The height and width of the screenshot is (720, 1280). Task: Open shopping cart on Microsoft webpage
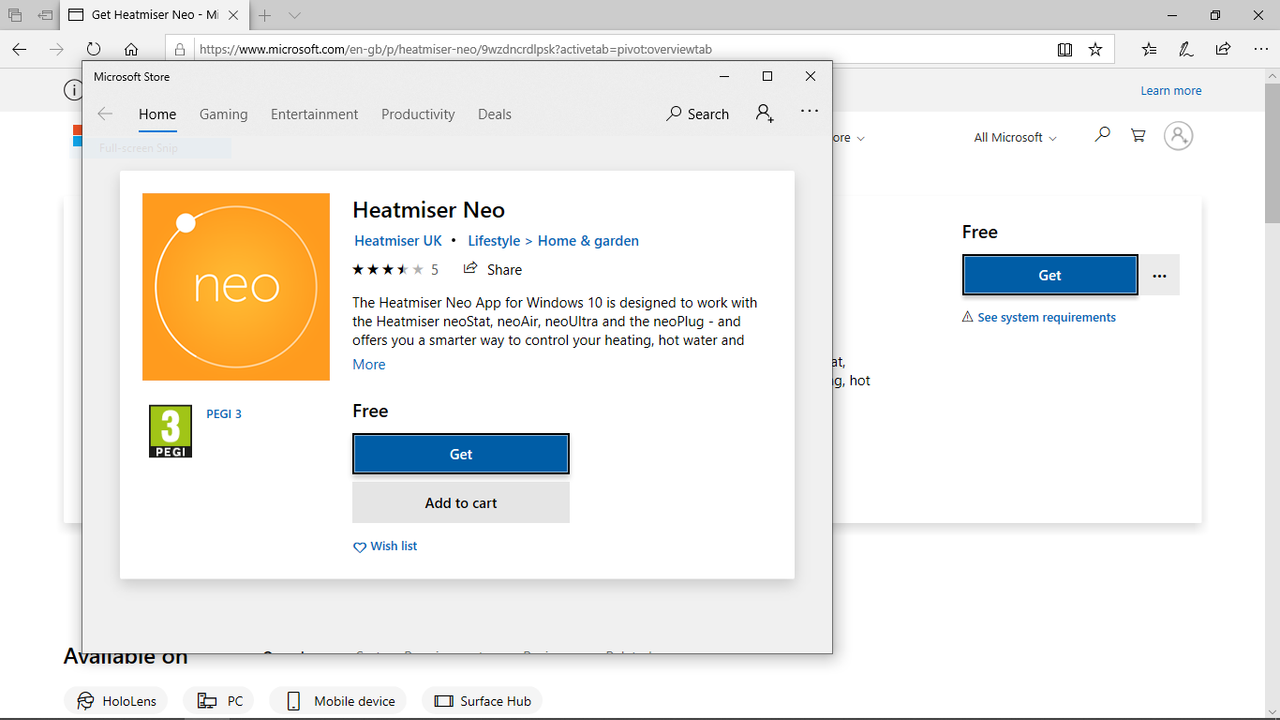pyautogui.click(x=1138, y=136)
